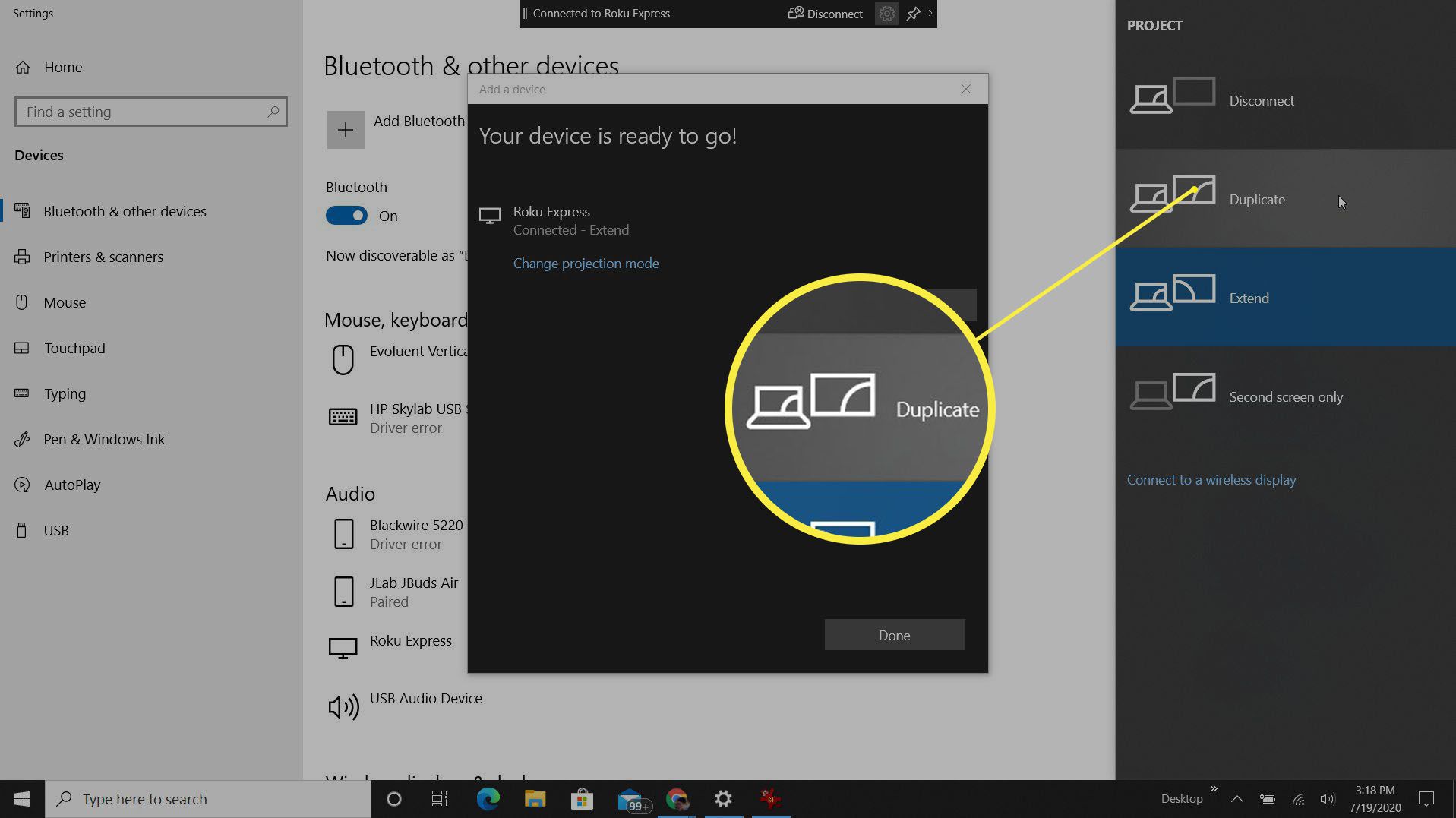Image resolution: width=1456 pixels, height=818 pixels.
Task: Open Microsoft Edge from the taskbar
Action: coord(488,799)
